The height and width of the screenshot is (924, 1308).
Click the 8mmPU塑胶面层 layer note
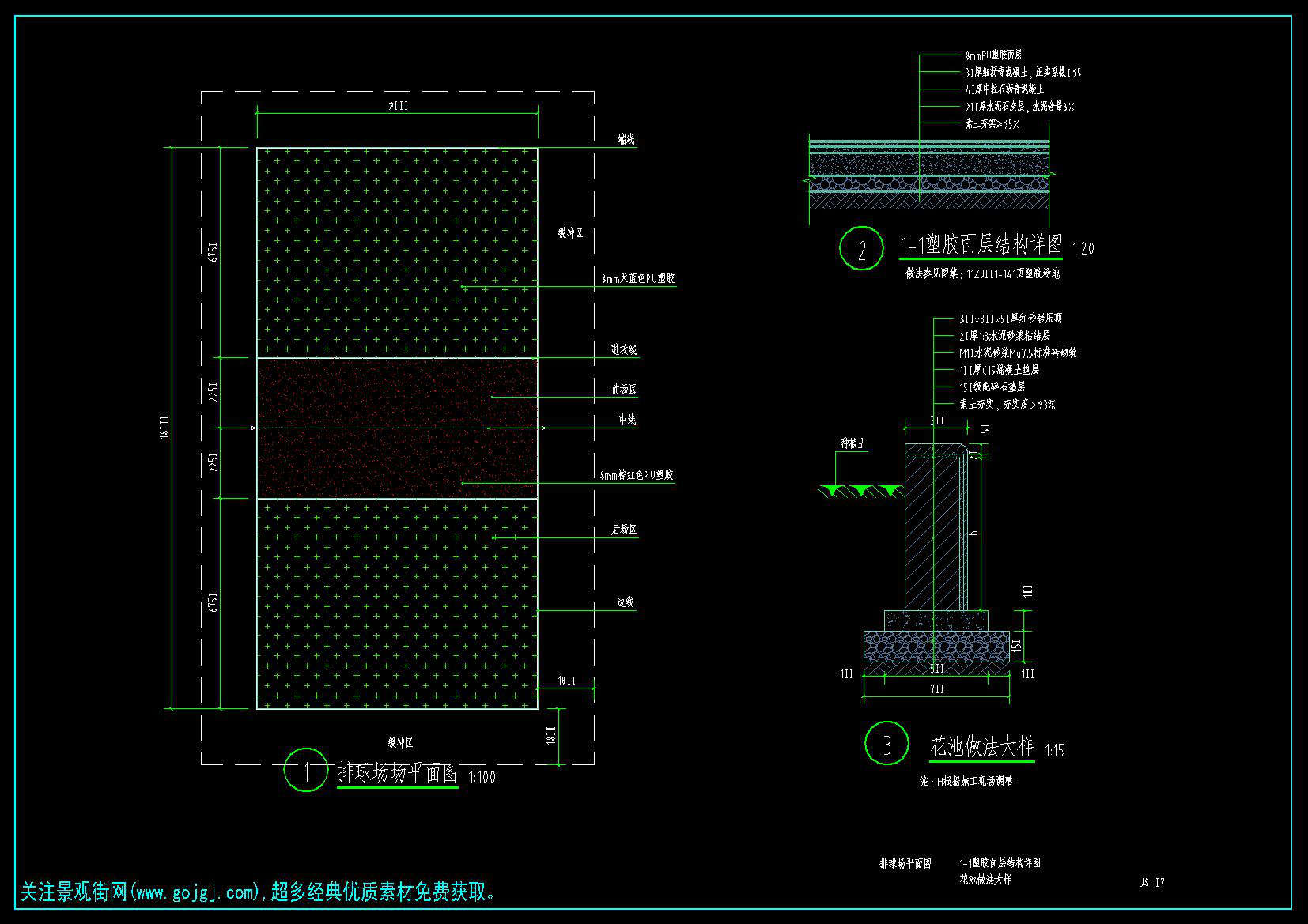[993, 55]
